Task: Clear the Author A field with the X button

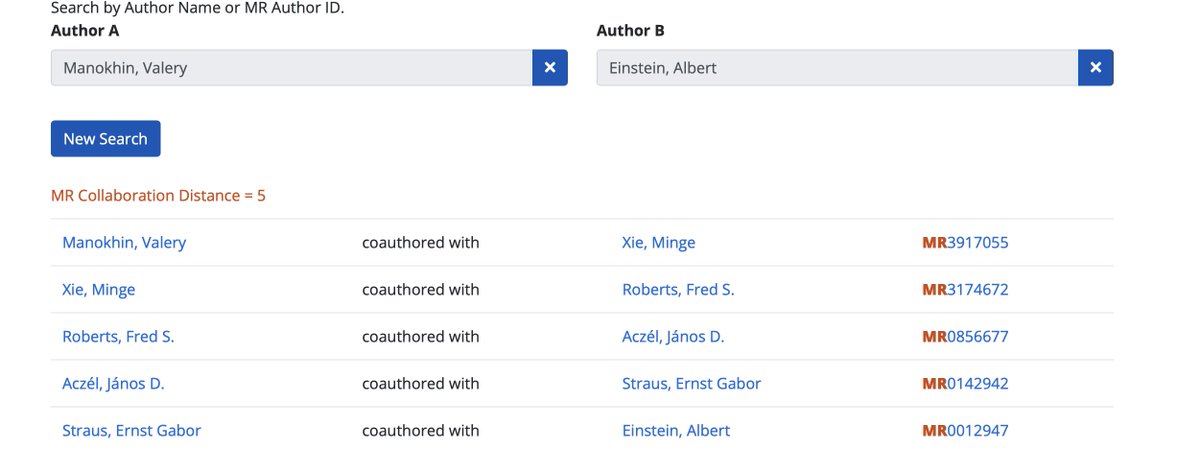Action: point(550,68)
